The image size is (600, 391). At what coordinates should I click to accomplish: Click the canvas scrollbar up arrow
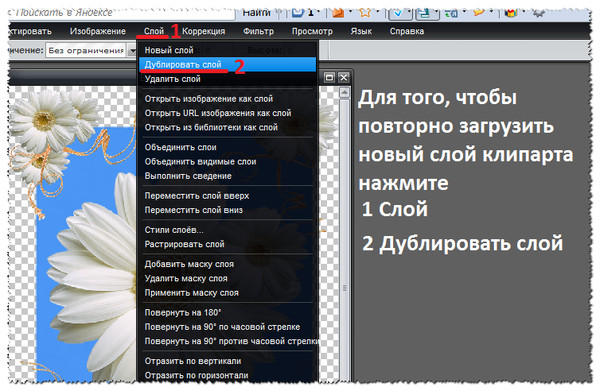(344, 92)
